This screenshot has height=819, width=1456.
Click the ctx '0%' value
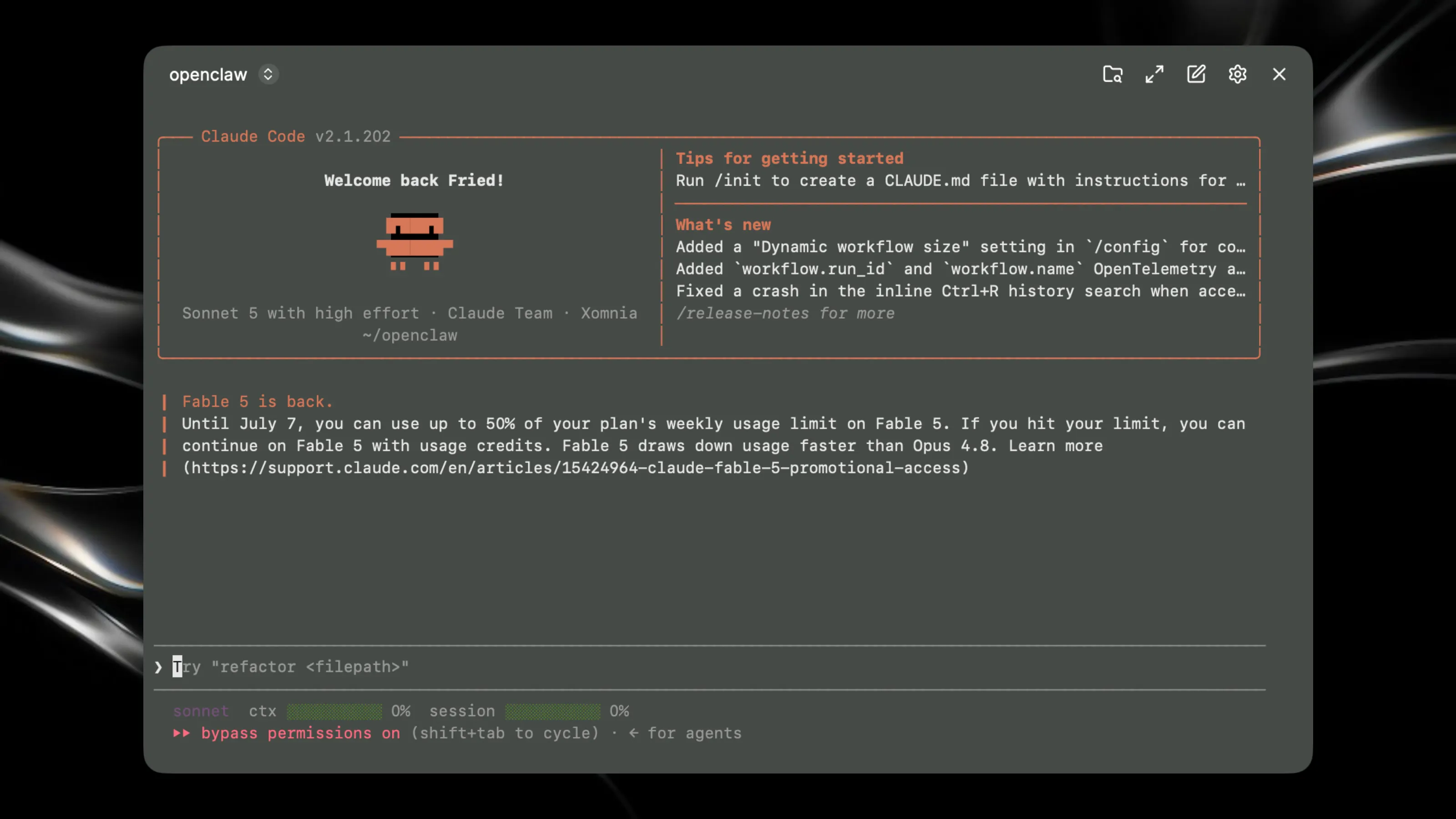(x=401, y=711)
